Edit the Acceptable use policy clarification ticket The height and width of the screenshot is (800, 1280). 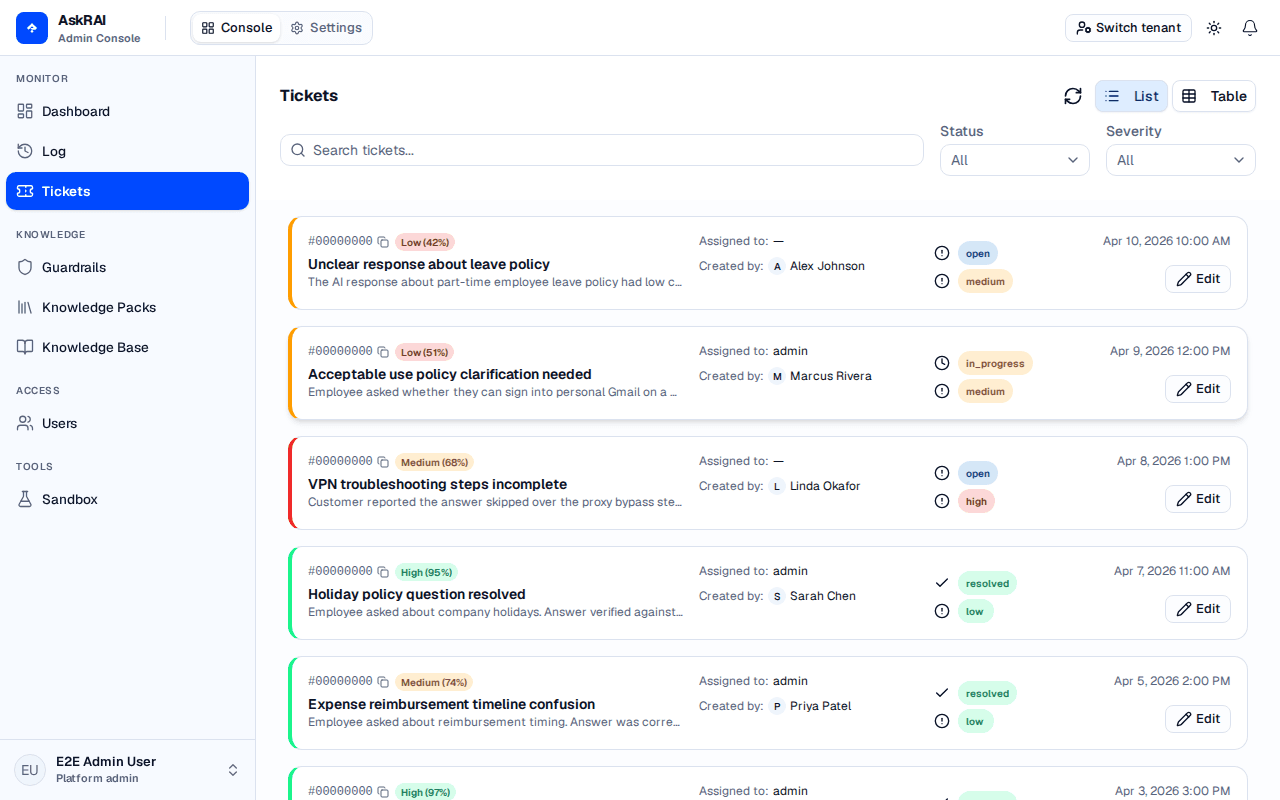click(x=1198, y=389)
